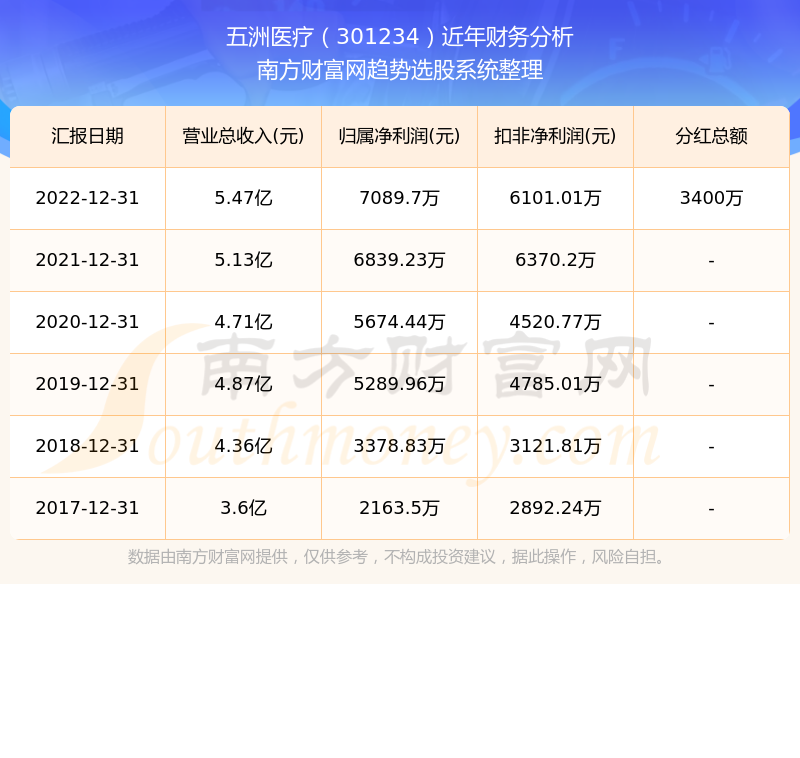Click the revenue value 3.6亿
800x758 pixels.
[243, 509]
